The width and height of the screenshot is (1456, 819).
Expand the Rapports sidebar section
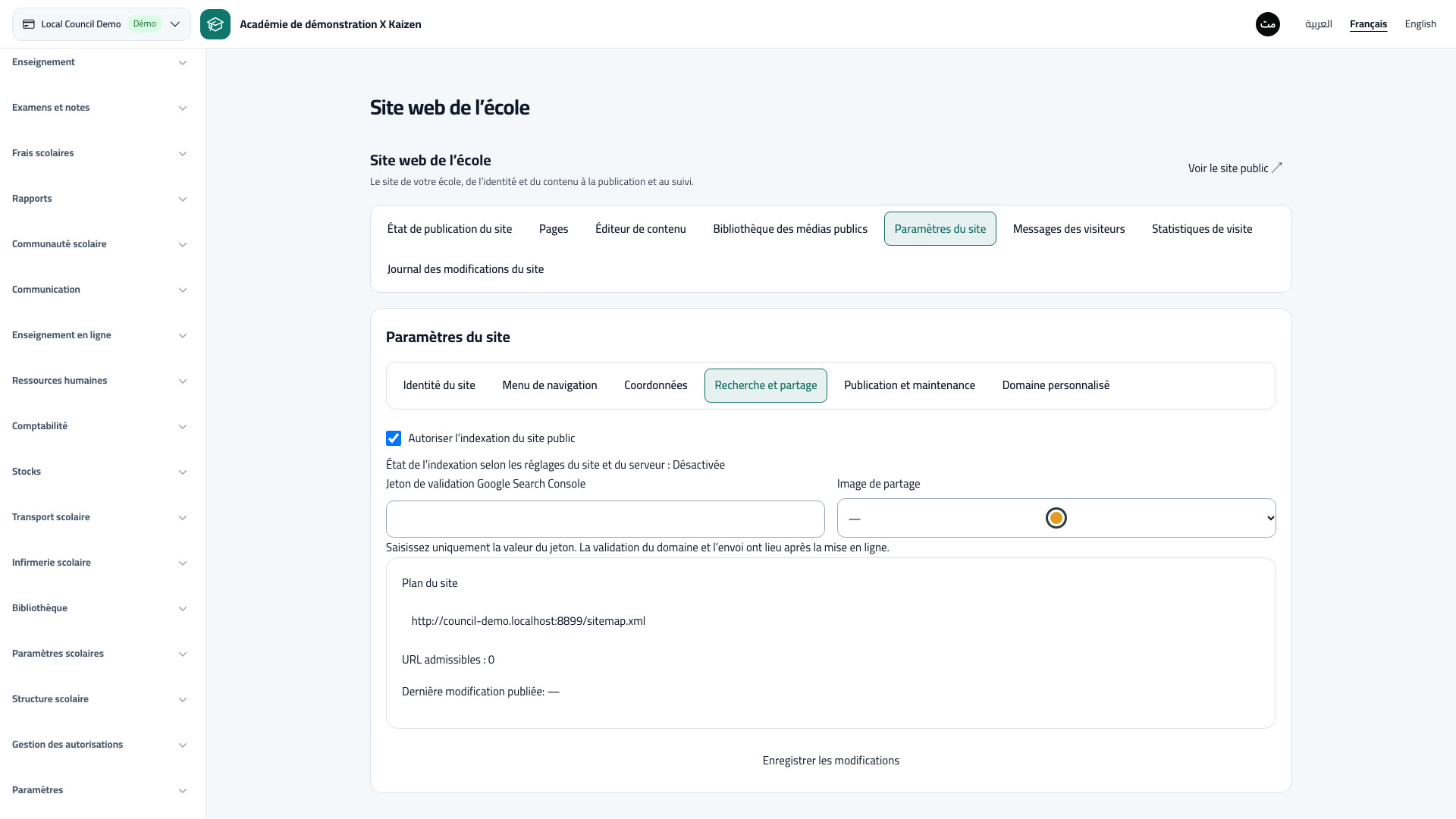99,199
